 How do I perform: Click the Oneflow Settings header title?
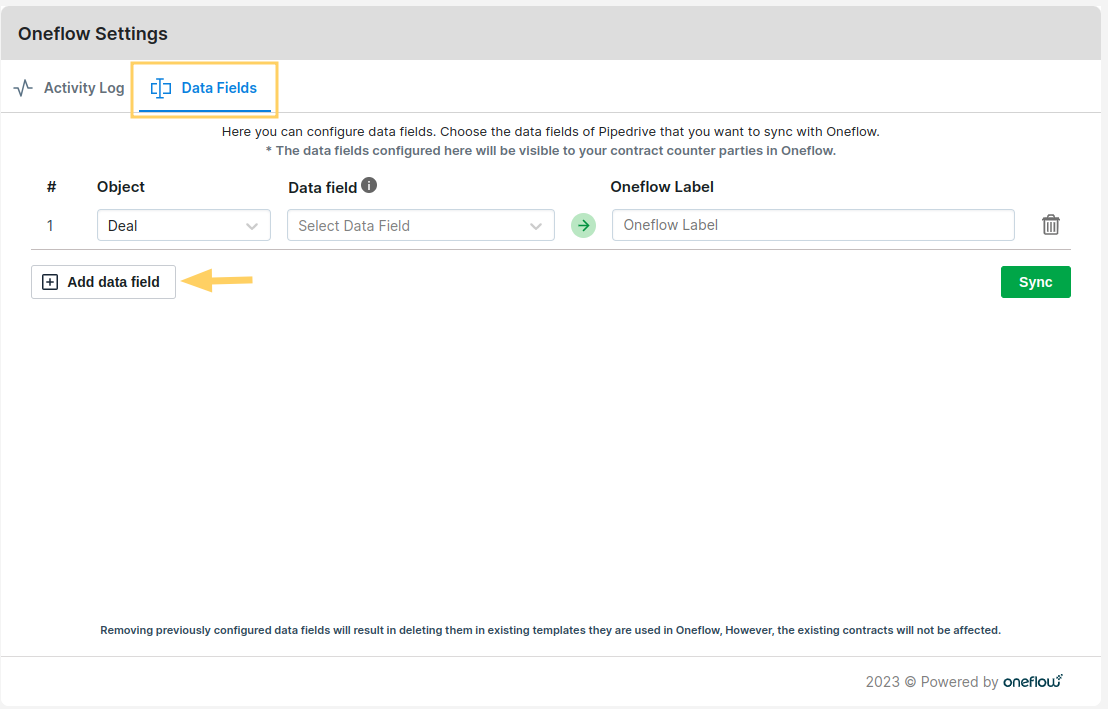pyautogui.click(x=93, y=34)
